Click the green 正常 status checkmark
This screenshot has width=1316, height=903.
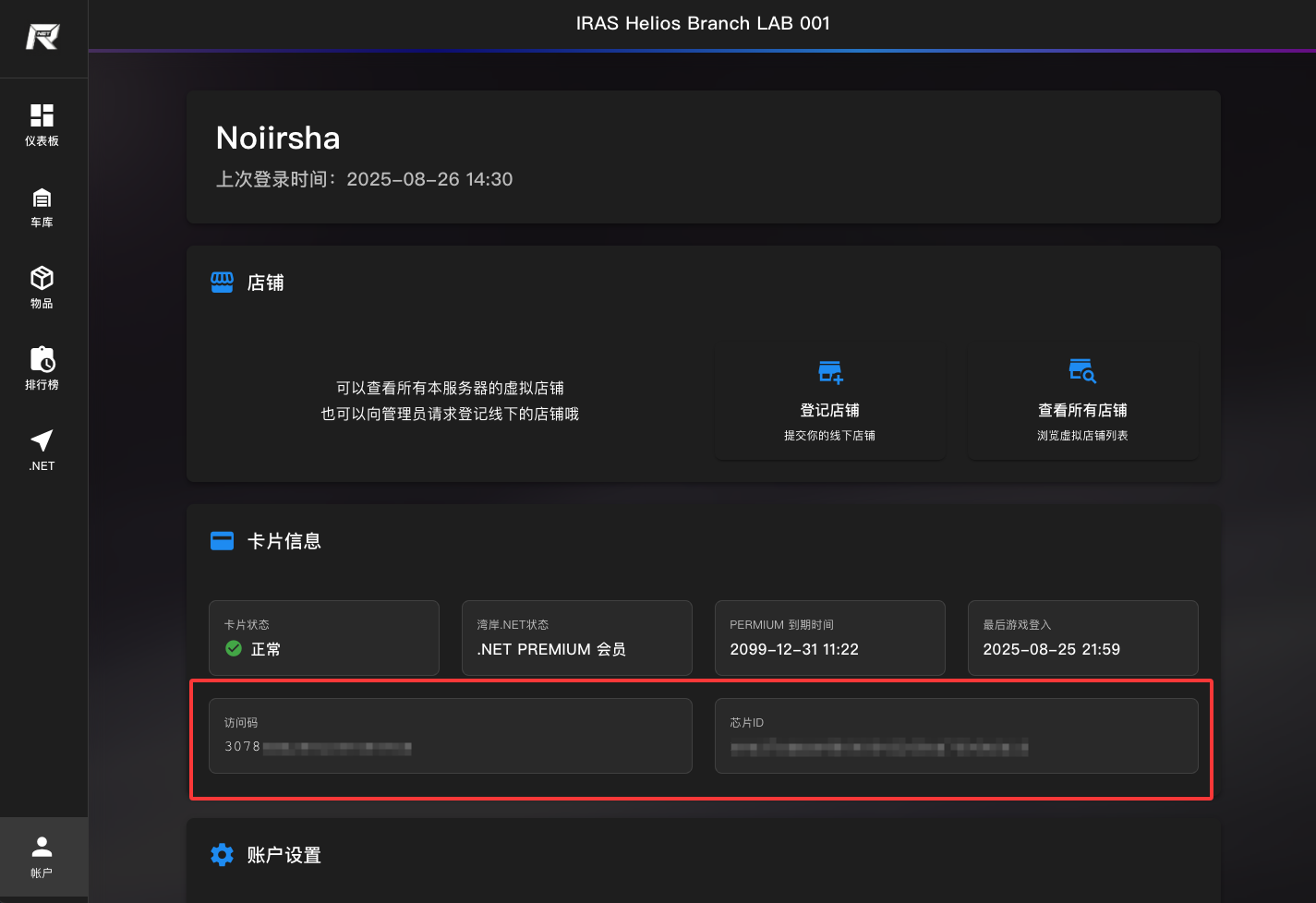234,649
